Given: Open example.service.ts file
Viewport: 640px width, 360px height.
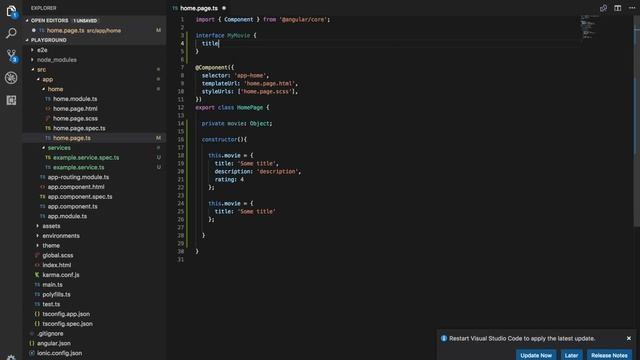Looking at the screenshot, I should 78,167.
